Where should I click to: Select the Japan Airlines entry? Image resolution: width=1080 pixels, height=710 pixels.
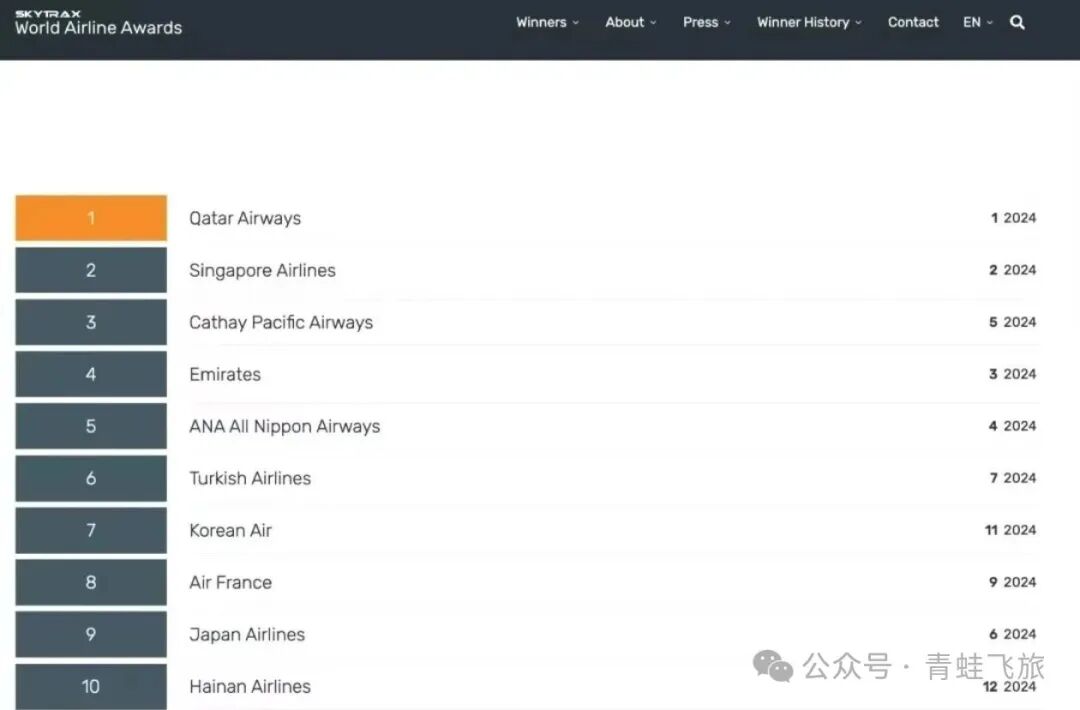pyautogui.click(x=247, y=634)
